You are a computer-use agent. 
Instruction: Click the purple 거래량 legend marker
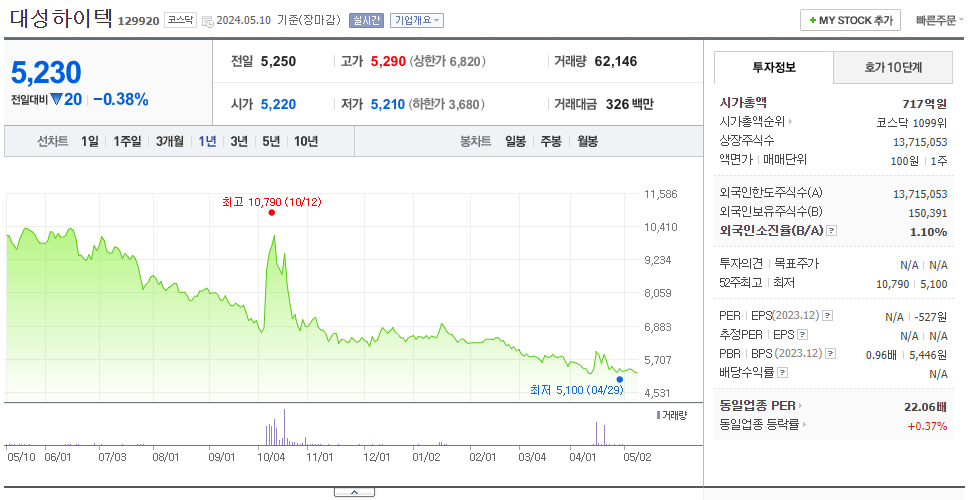click(x=658, y=415)
